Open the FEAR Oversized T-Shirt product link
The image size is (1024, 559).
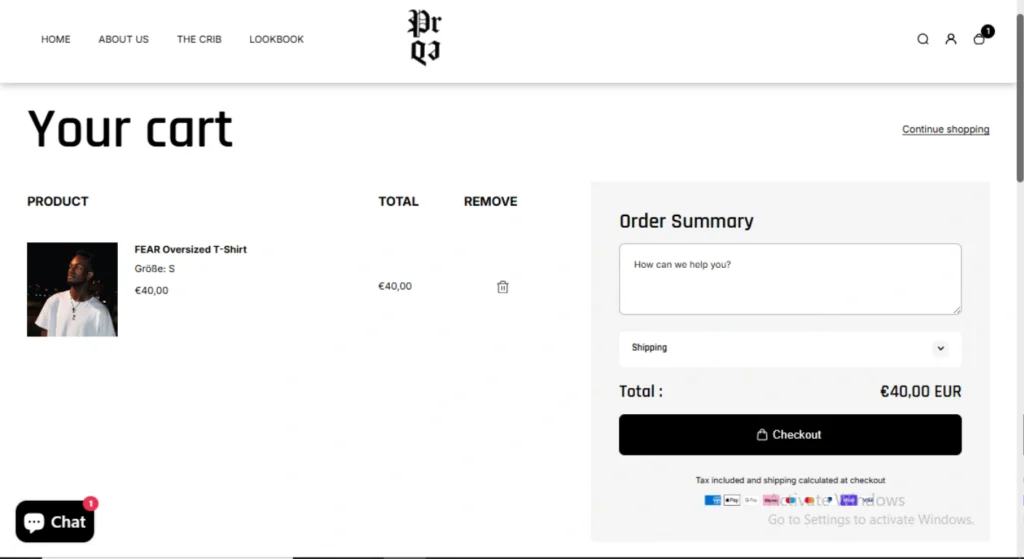(190, 249)
